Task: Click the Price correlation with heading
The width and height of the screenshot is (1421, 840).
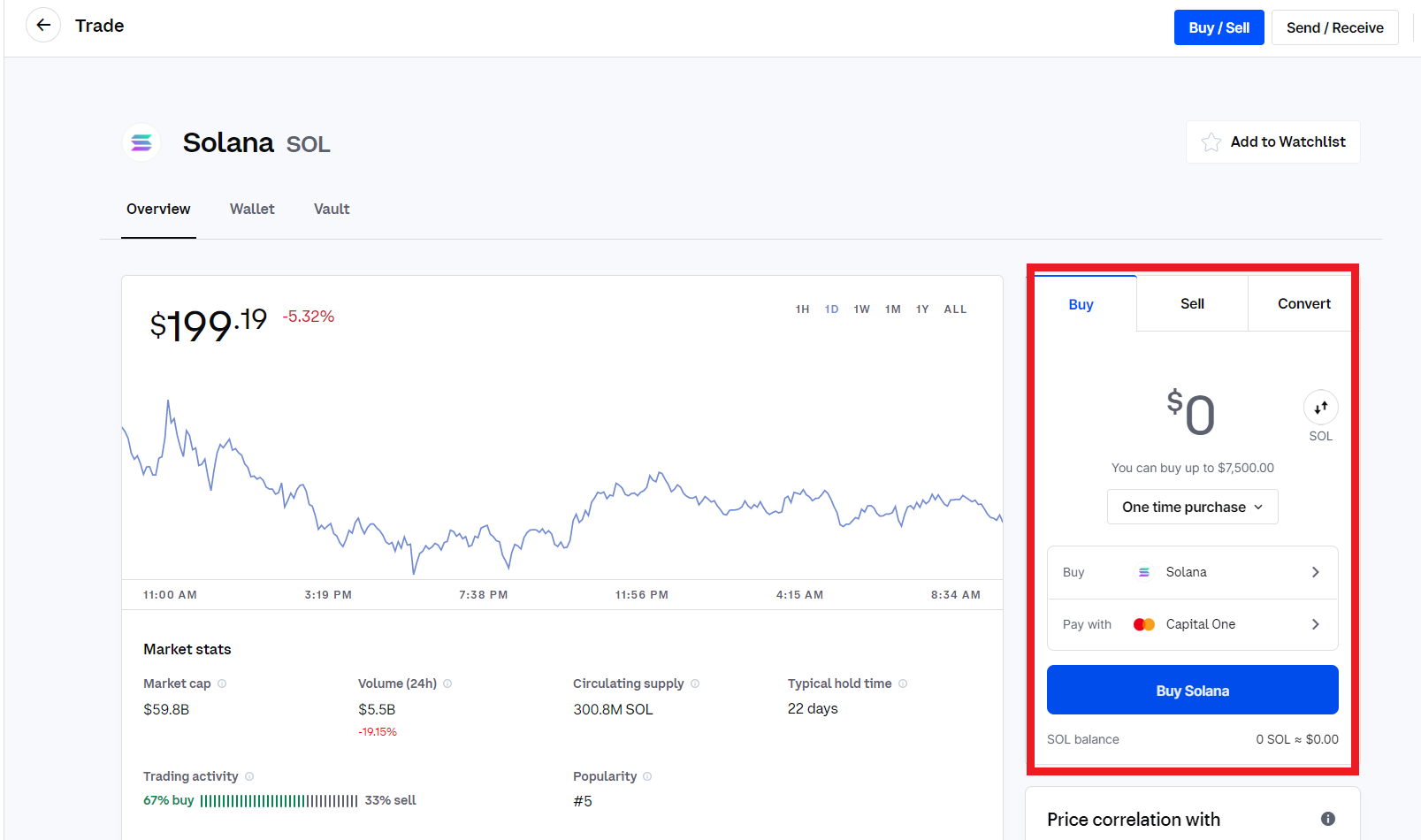Action: click(x=1134, y=820)
